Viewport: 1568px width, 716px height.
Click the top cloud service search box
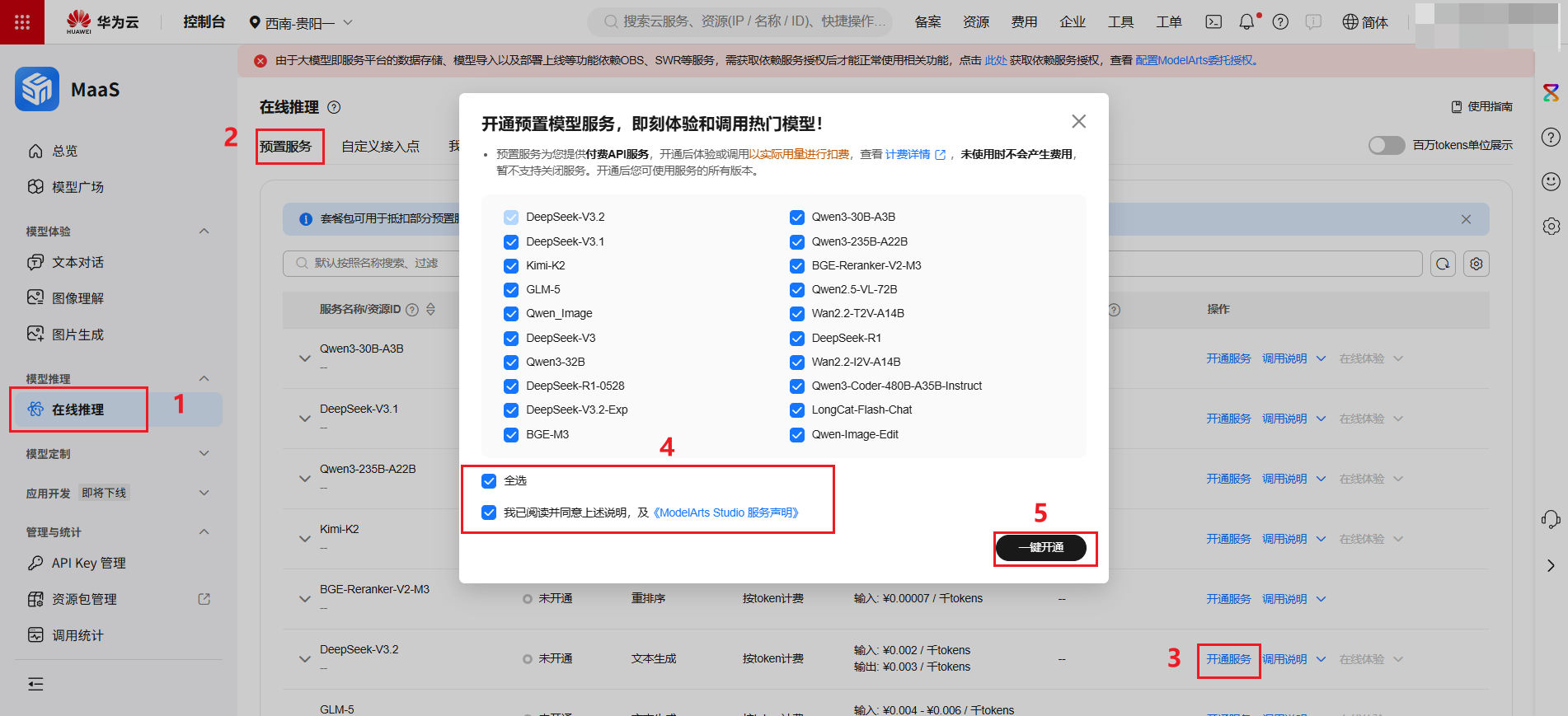click(740, 21)
